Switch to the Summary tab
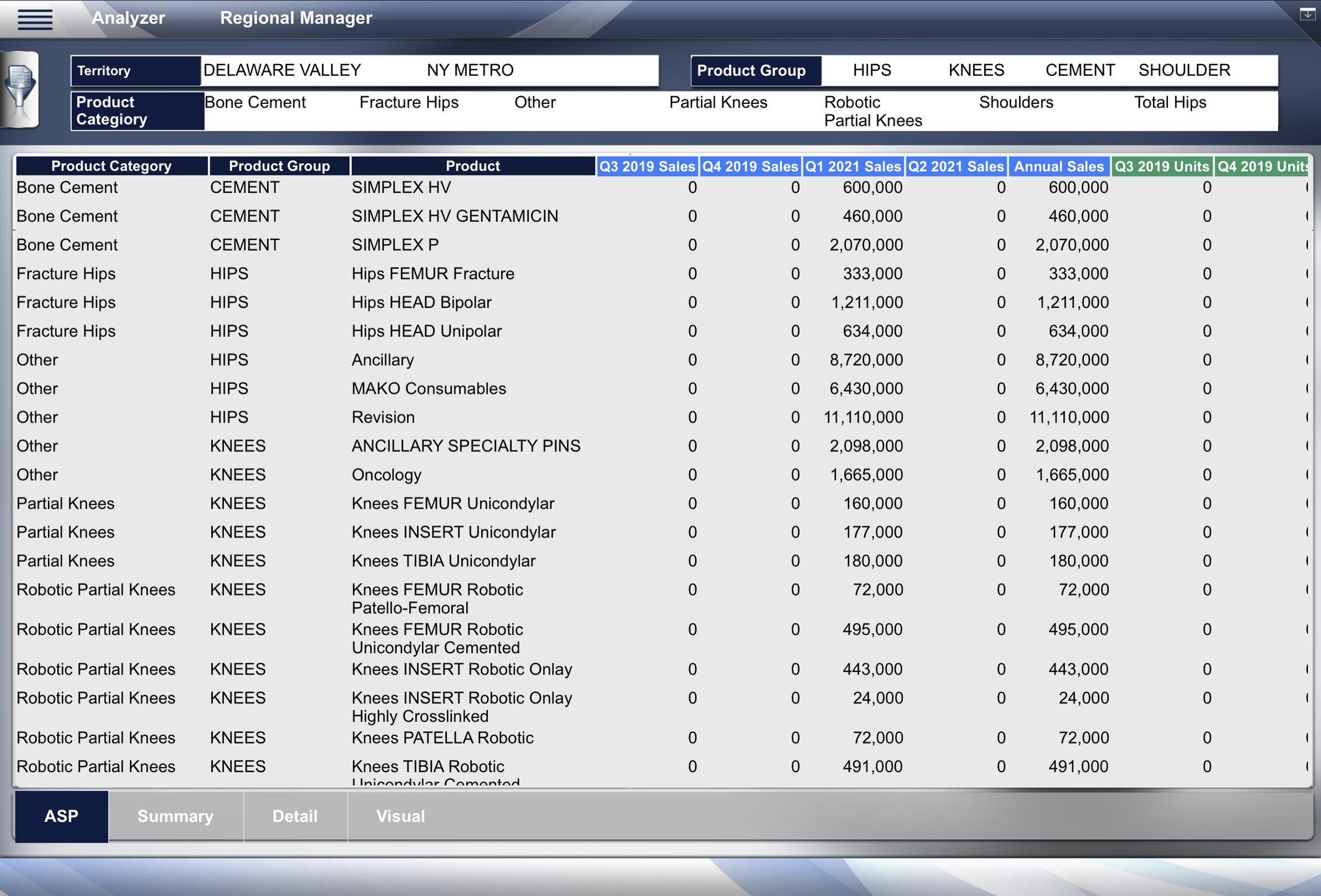The width and height of the screenshot is (1321, 896). coord(175,816)
